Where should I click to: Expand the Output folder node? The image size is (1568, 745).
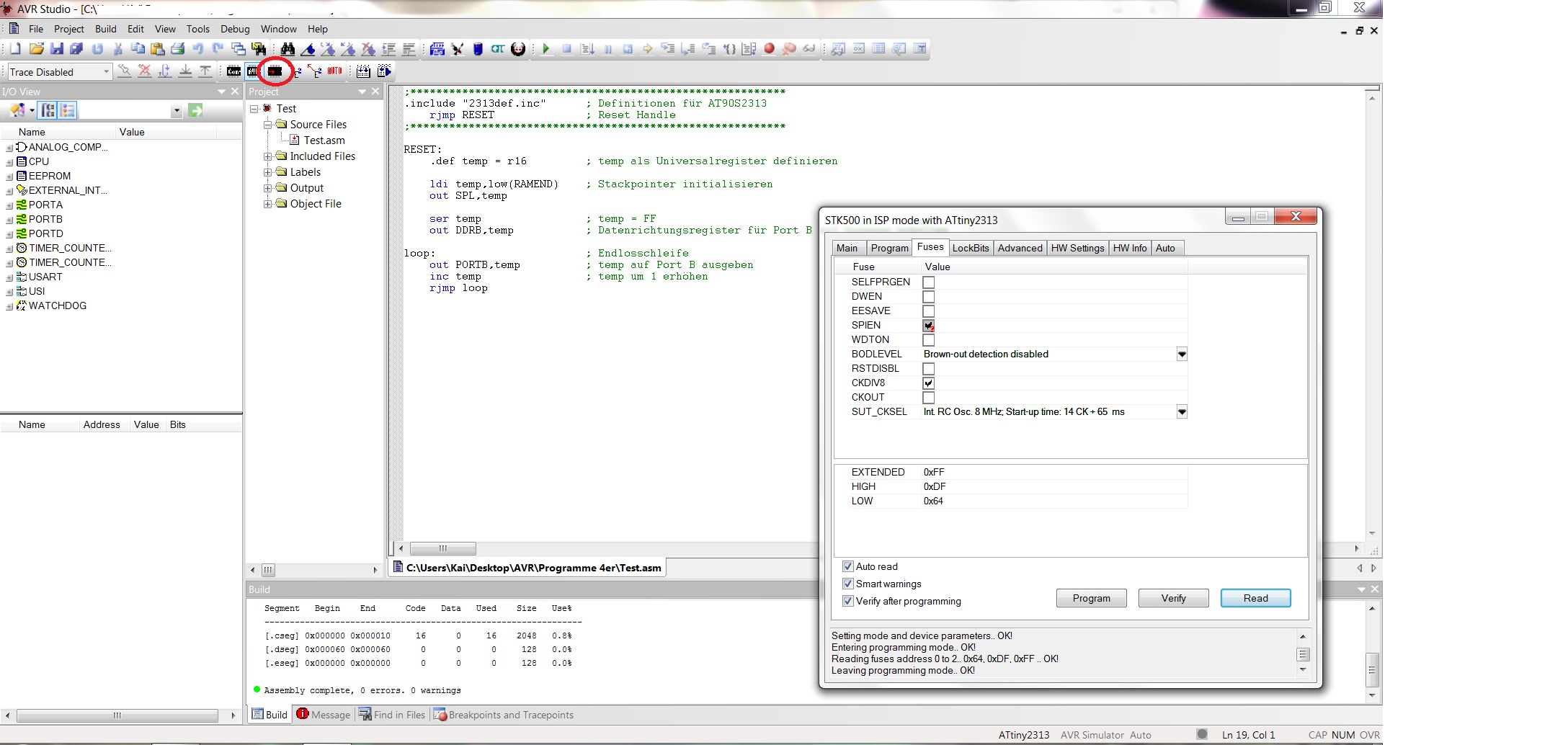coord(268,188)
